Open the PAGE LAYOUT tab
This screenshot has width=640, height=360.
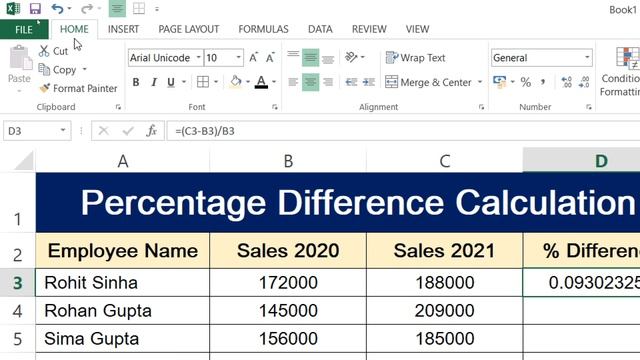[189, 29]
